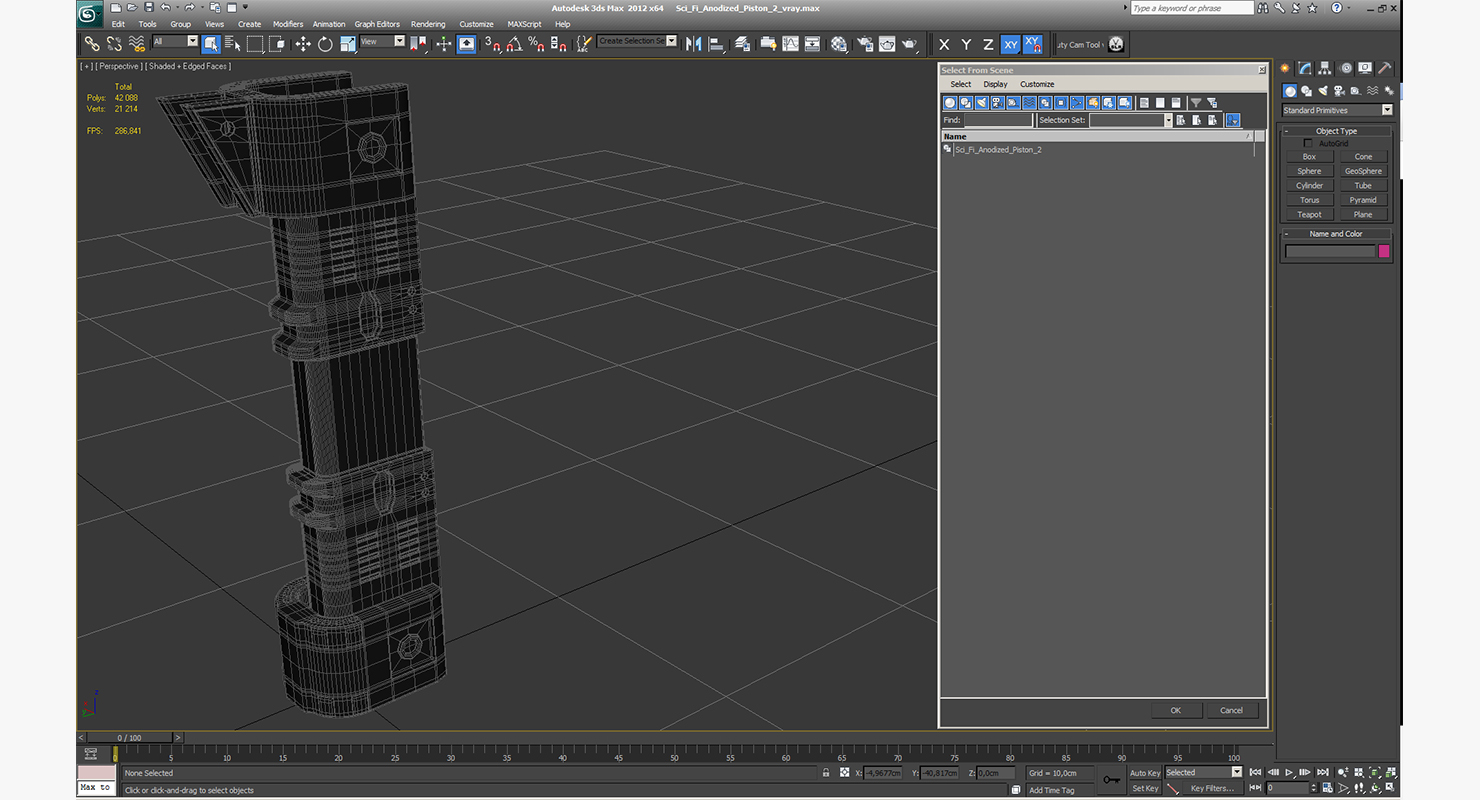Viewport: 1480px width, 800px height.
Task: Click the funnel filter icon in Select From Scene
Action: (1195, 103)
